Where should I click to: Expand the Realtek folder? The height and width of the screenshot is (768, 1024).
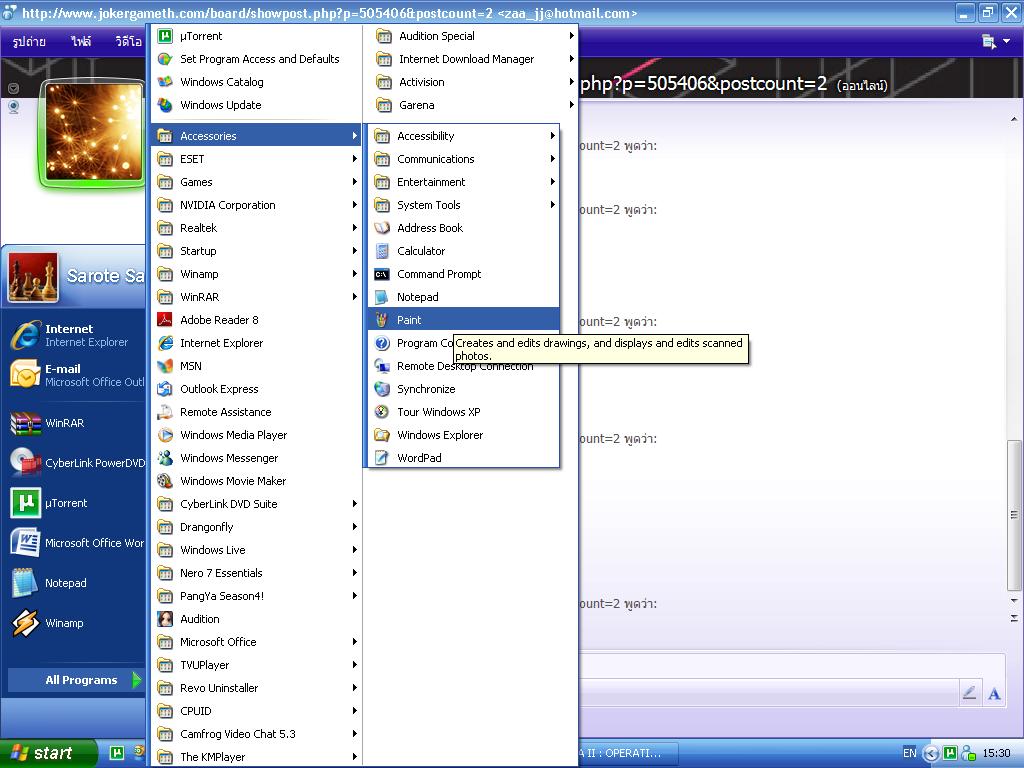click(x=256, y=228)
